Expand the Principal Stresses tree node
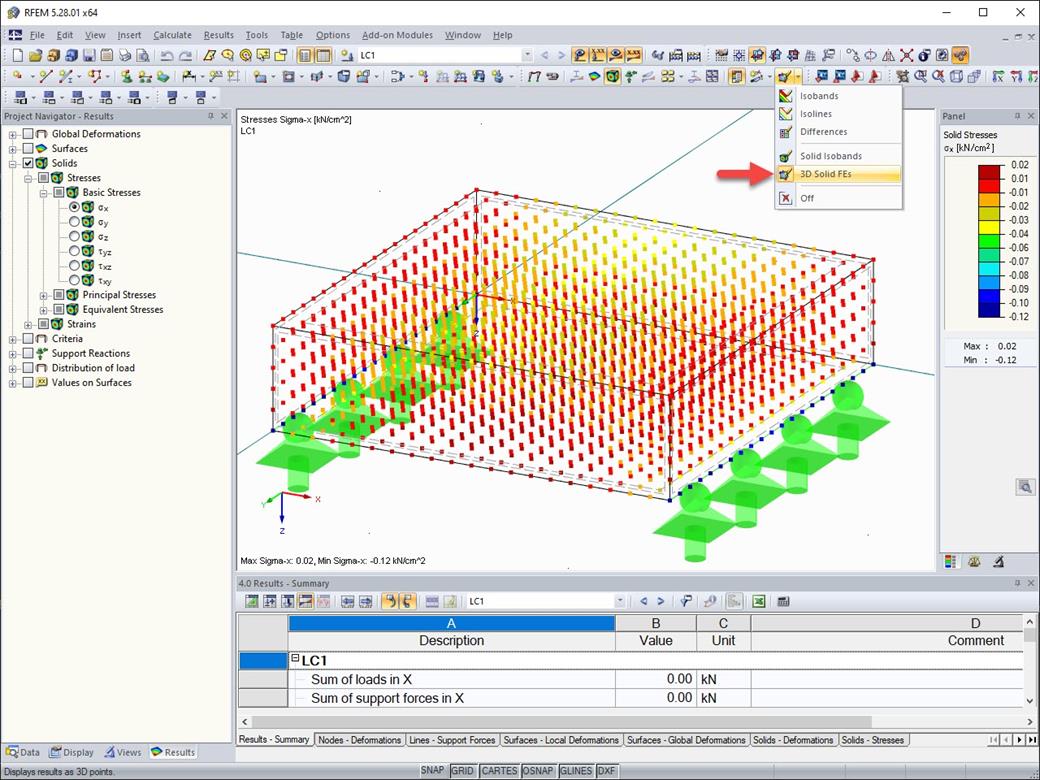The height and width of the screenshot is (780, 1040). tap(44, 295)
